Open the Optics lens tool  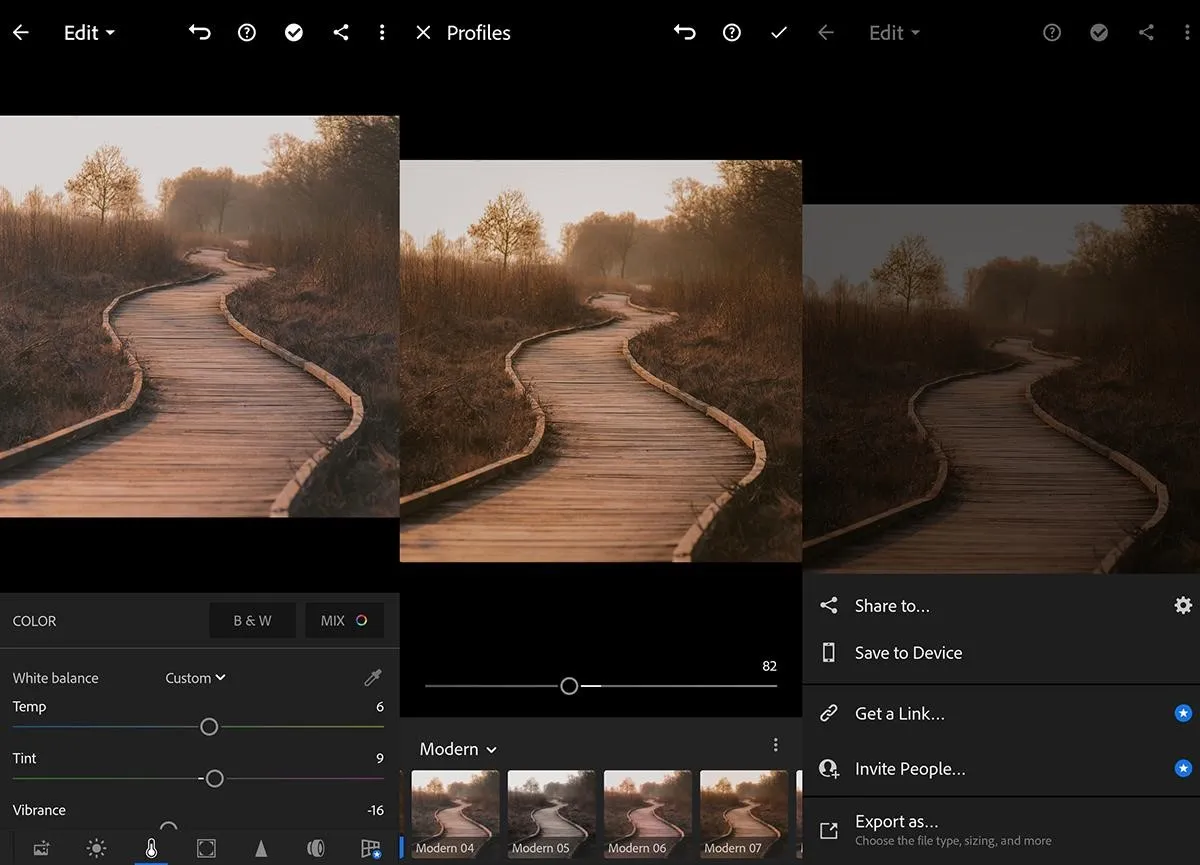[x=316, y=848]
